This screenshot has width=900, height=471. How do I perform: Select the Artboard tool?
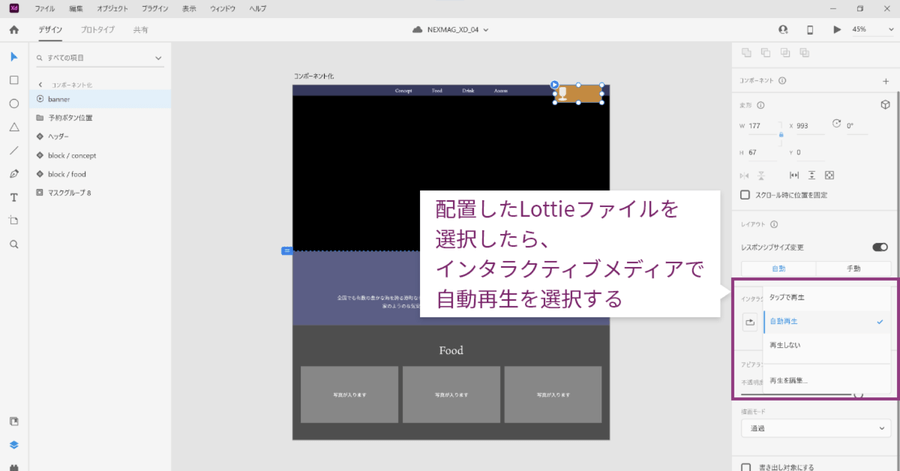coord(14,221)
